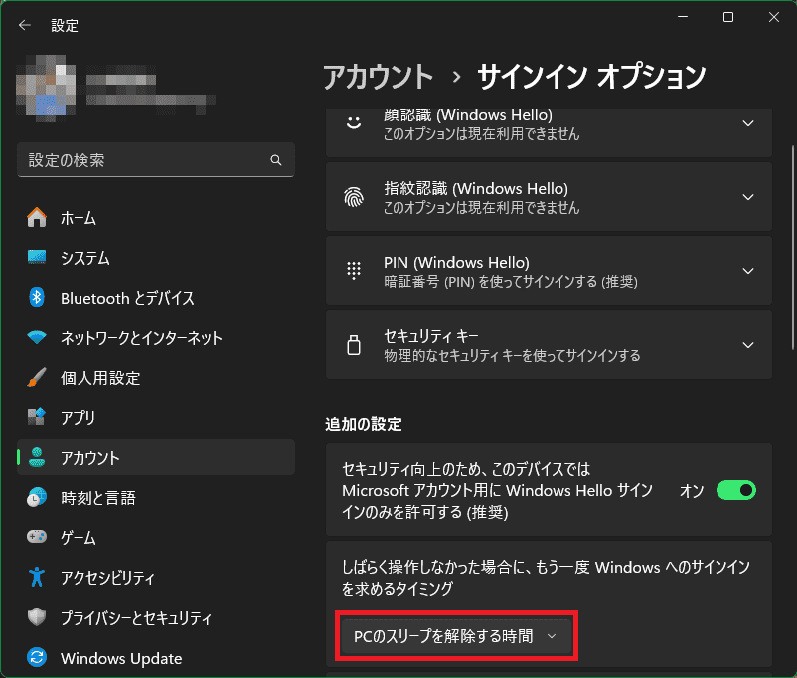Click the back arrow button
The width and height of the screenshot is (797, 678).
coord(25,25)
